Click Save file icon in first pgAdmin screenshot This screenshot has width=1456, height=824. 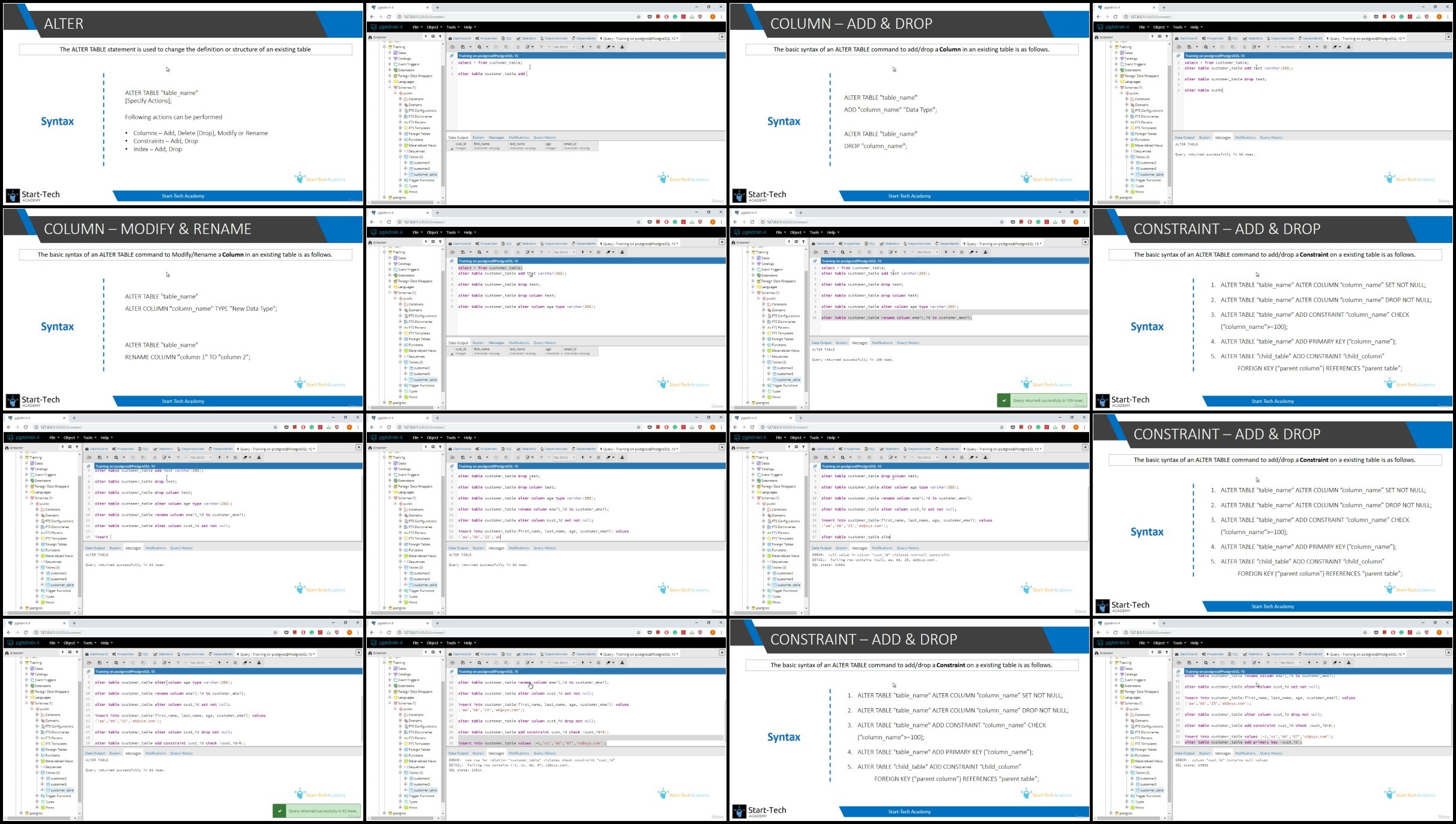tap(463, 47)
